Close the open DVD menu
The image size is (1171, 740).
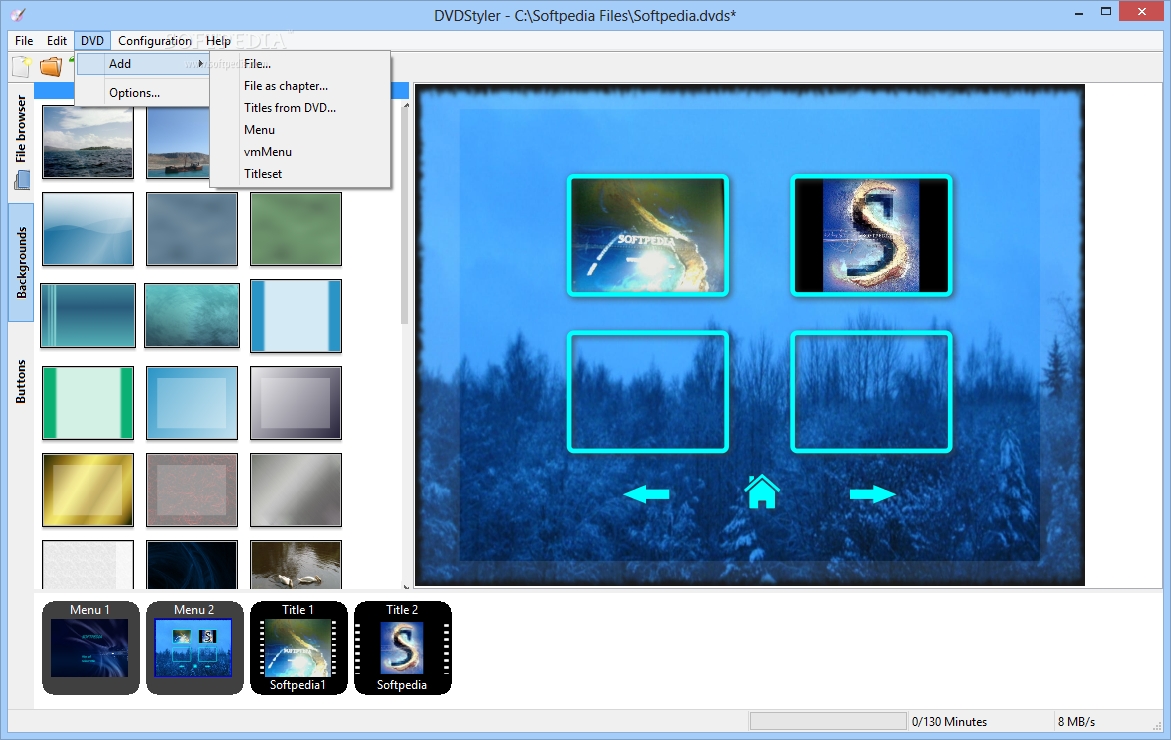pyautogui.click(x=93, y=41)
